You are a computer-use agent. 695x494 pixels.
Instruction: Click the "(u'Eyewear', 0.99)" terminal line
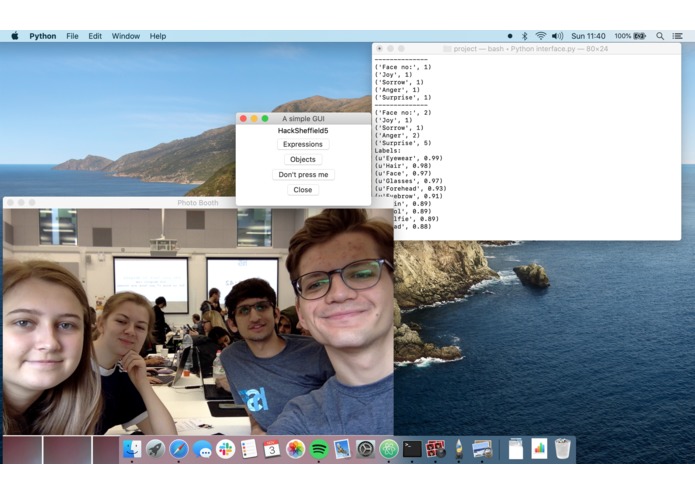pos(409,158)
